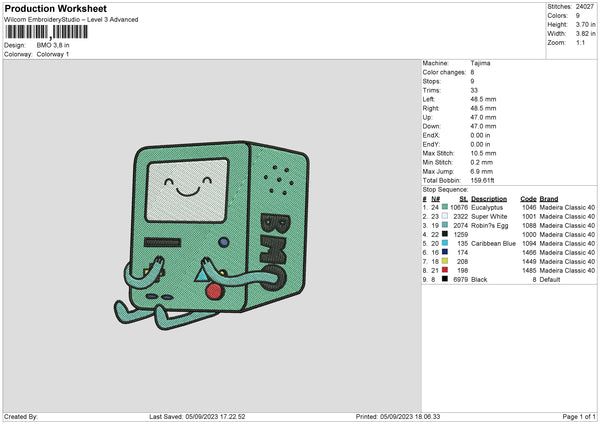Click the Super White color swatch
This screenshot has width=600, height=424.
coord(445,216)
